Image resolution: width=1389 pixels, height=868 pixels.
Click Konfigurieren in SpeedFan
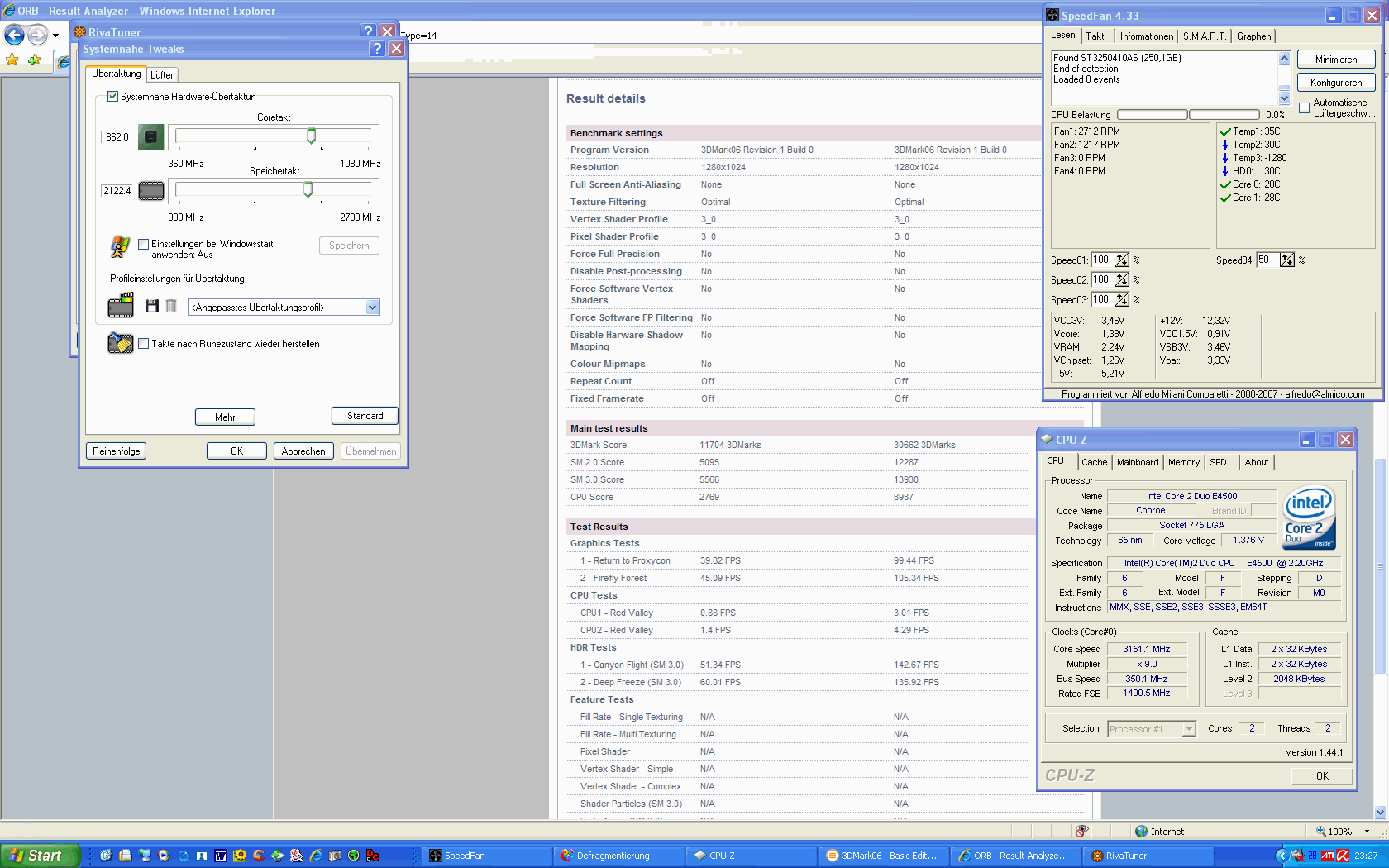1336,83
